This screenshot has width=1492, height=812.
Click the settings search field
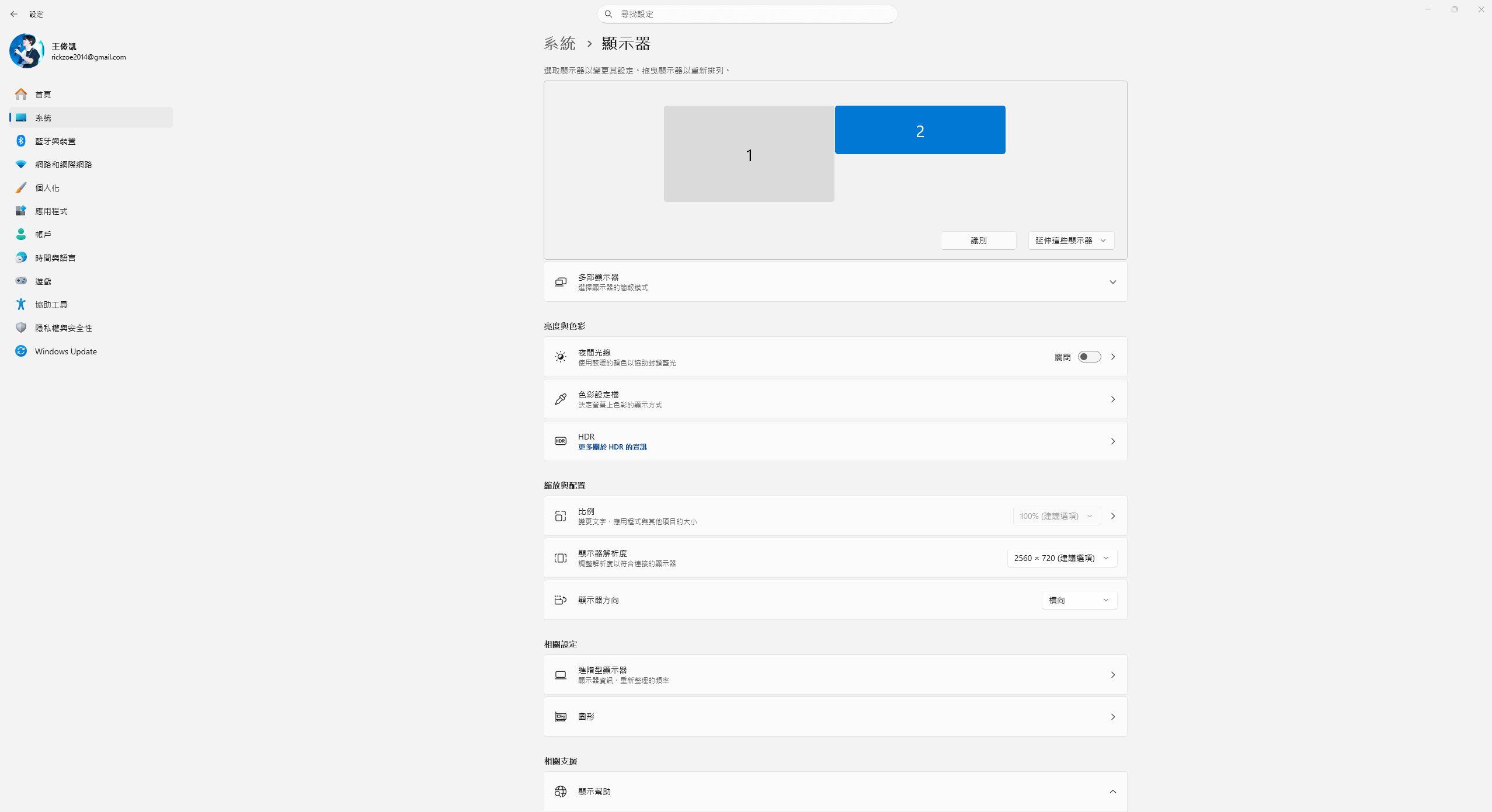click(747, 14)
